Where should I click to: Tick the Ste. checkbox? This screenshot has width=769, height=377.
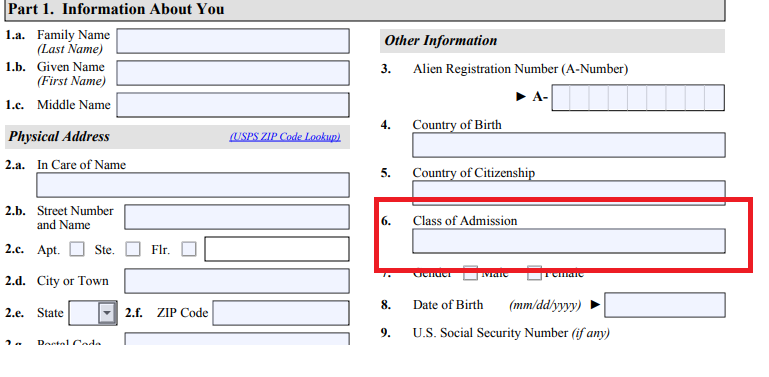click(133, 249)
